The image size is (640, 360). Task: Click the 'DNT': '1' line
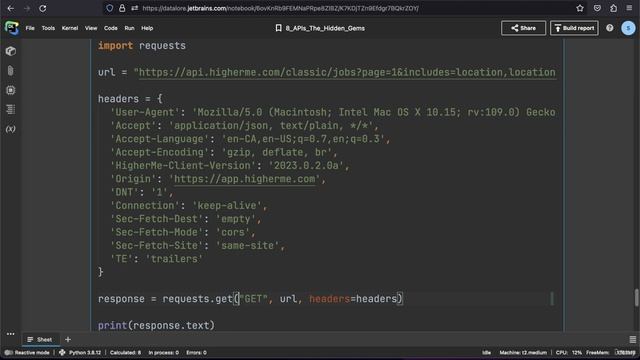[x=142, y=192]
